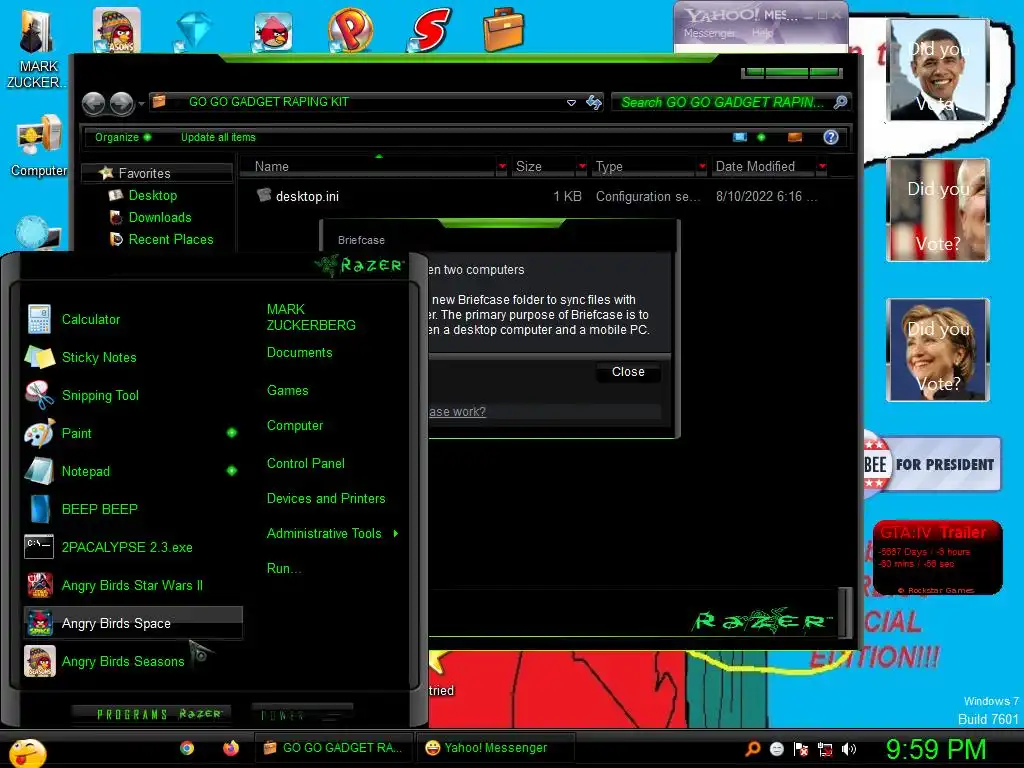Open the blue diamond desktop shortcut
The height and width of the screenshot is (768, 1024).
193,30
